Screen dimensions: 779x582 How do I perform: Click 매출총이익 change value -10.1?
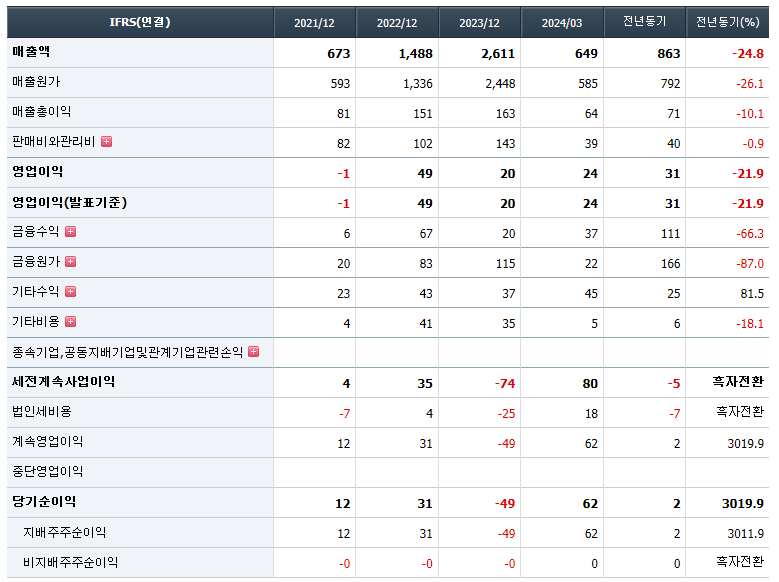click(750, 114)
